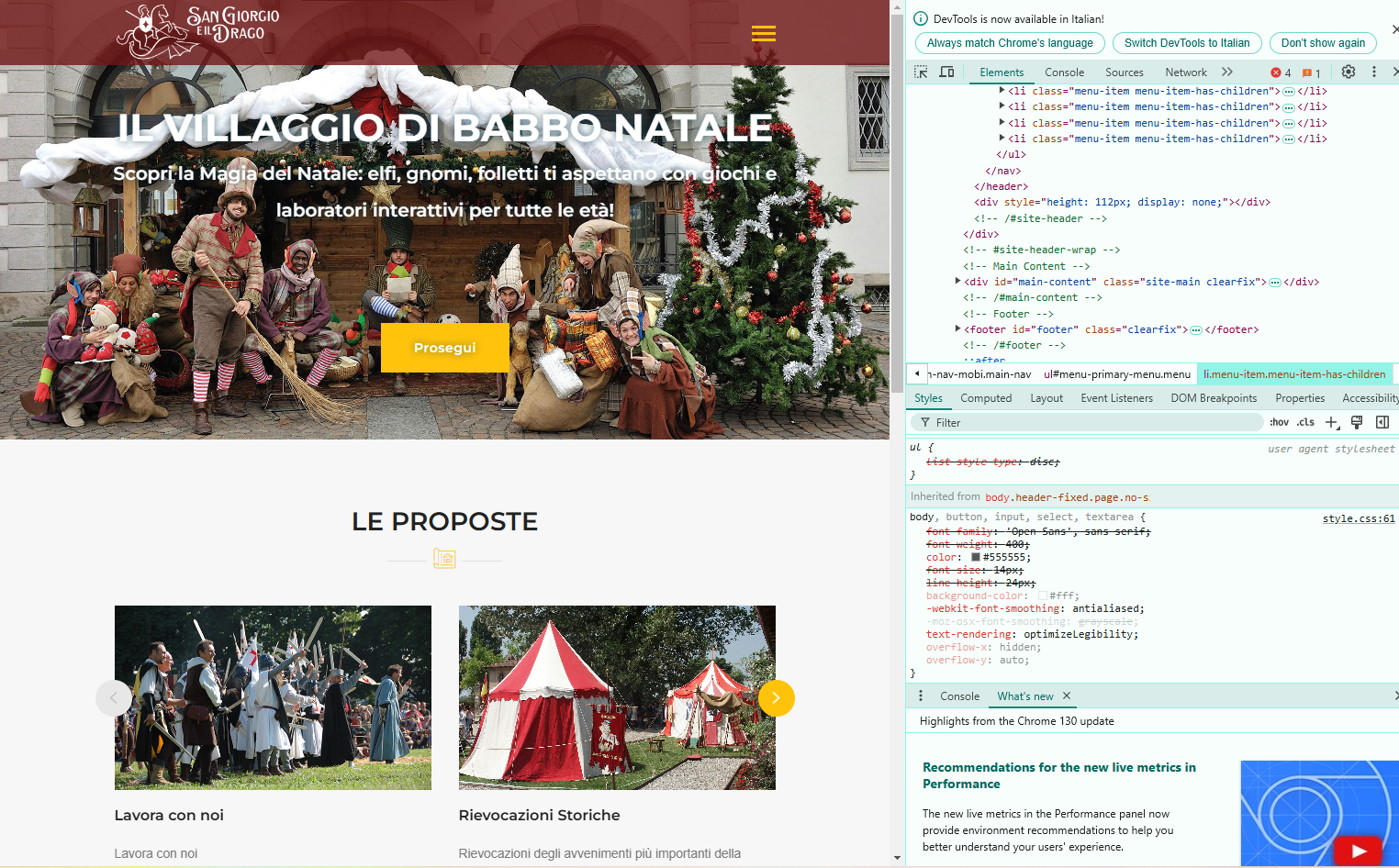Open the style.css:61 source link
Image resolution: width=1399 pixels, height=868 pixels.
(x=1358, y=518)
